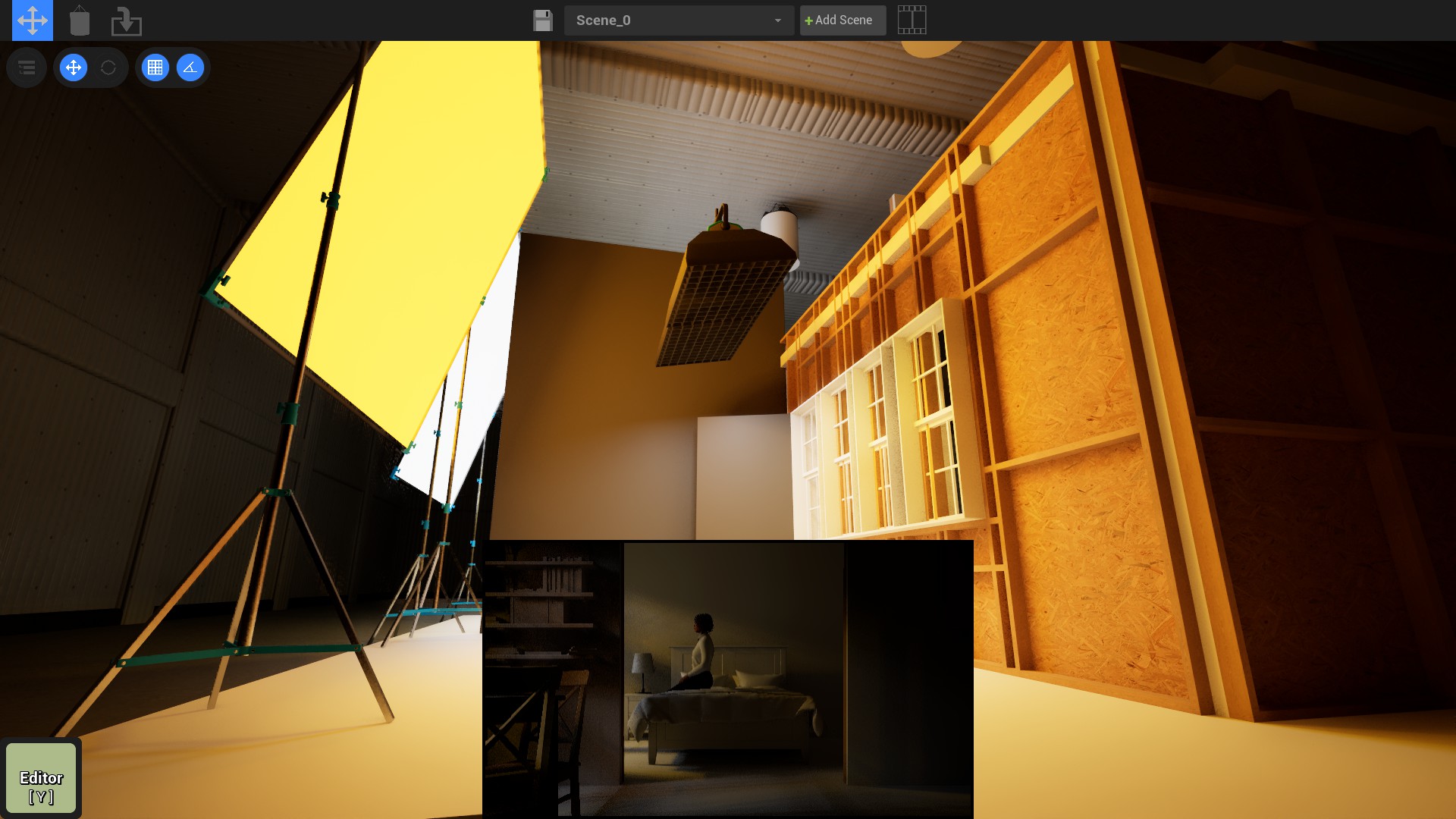Save scene with floppy disk icon
Viewport: 1456px width, 819px height.
pos(543,20)
